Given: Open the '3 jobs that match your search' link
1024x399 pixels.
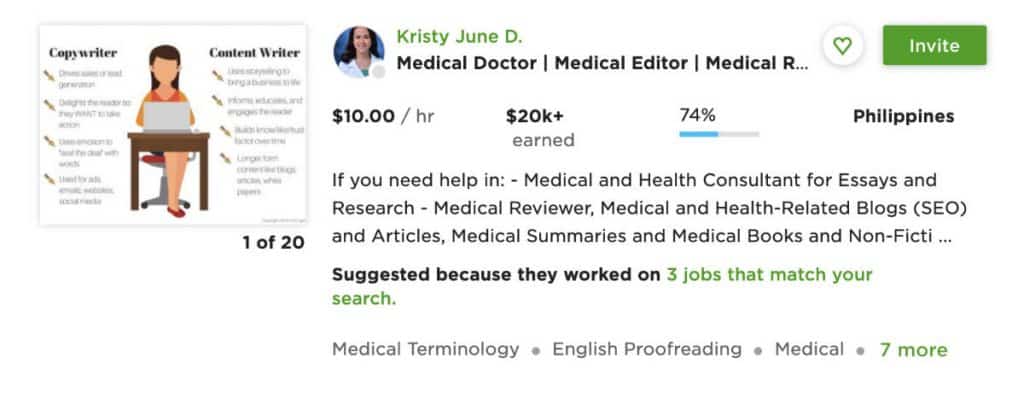Looking at the screenshot, I should [602, 286].
